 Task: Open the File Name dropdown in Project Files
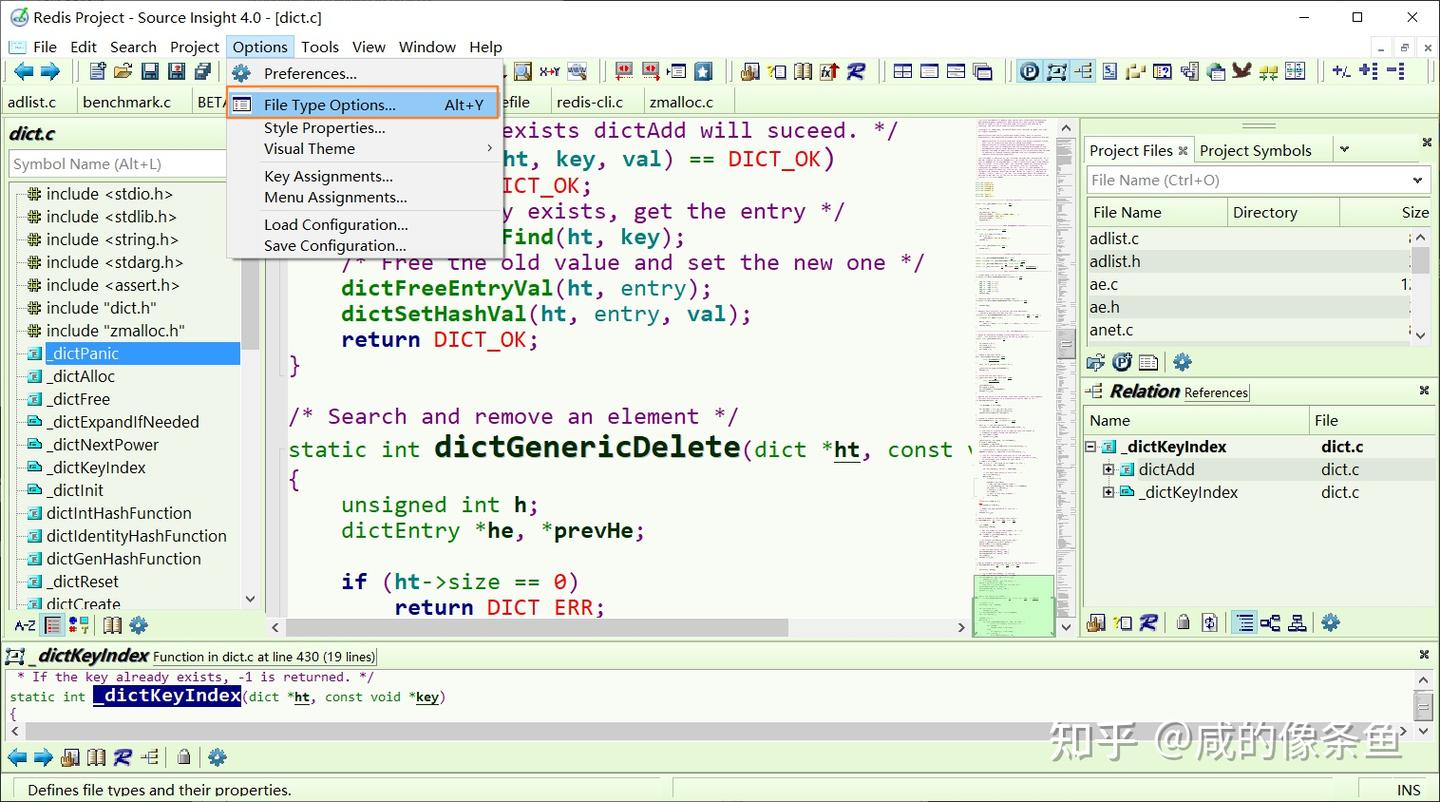tap(1417, 181)
